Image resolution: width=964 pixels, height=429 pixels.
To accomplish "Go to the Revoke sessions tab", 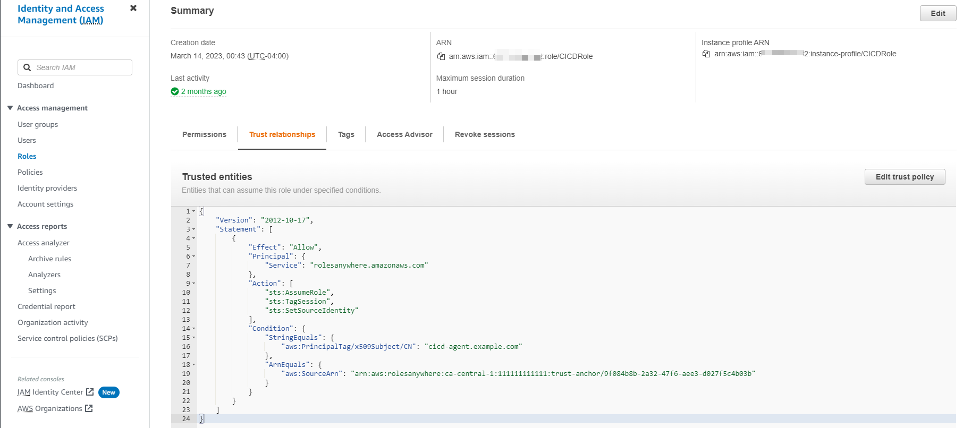I will (484, 135).
